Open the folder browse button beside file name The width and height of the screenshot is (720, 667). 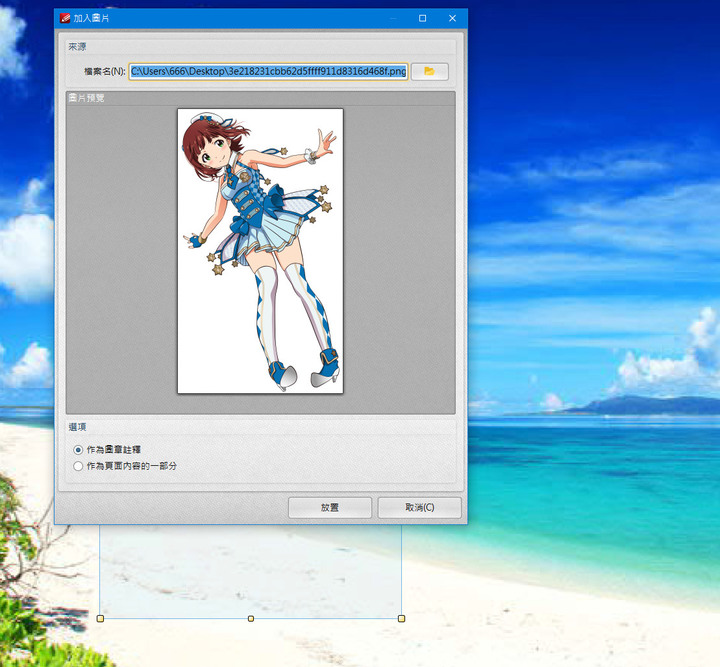(x=429, y=71)
